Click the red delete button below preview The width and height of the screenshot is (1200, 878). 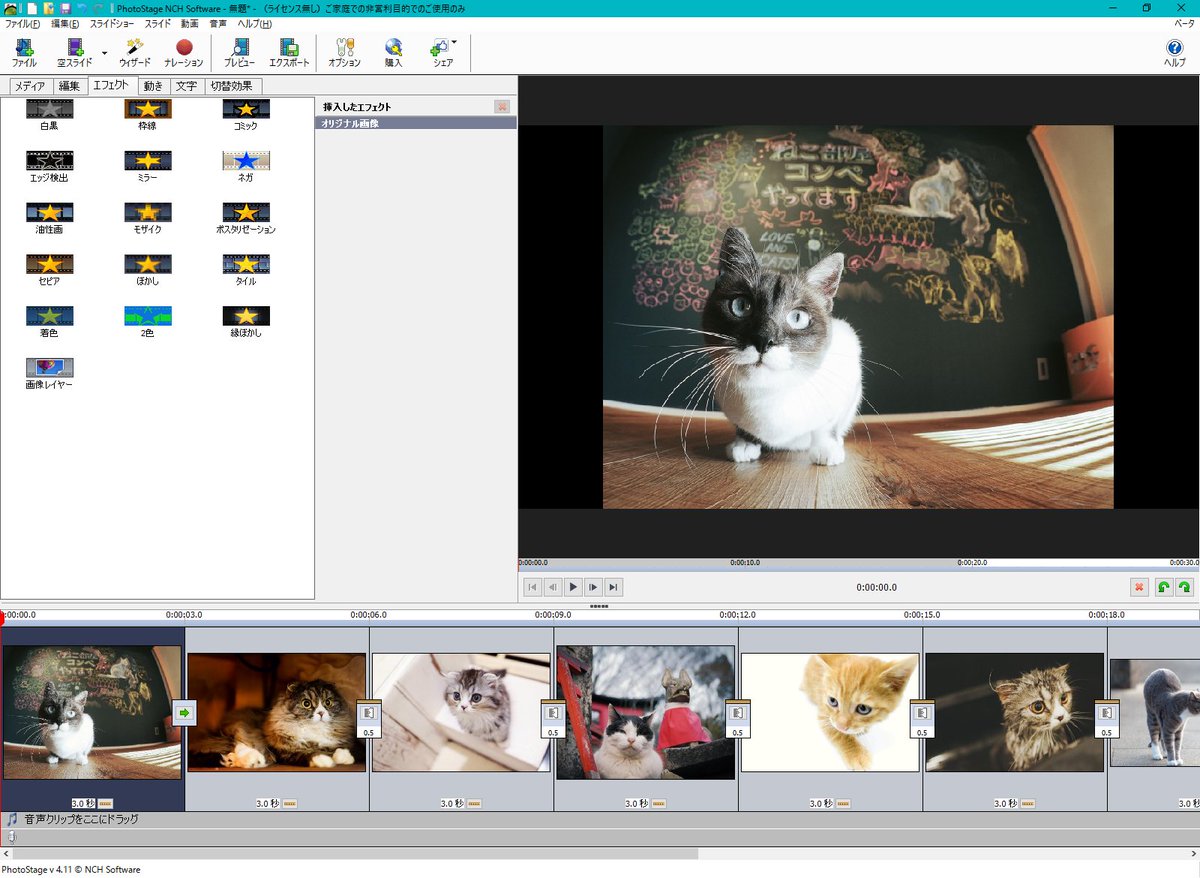pyautogui.click(x=1139, y=587)
